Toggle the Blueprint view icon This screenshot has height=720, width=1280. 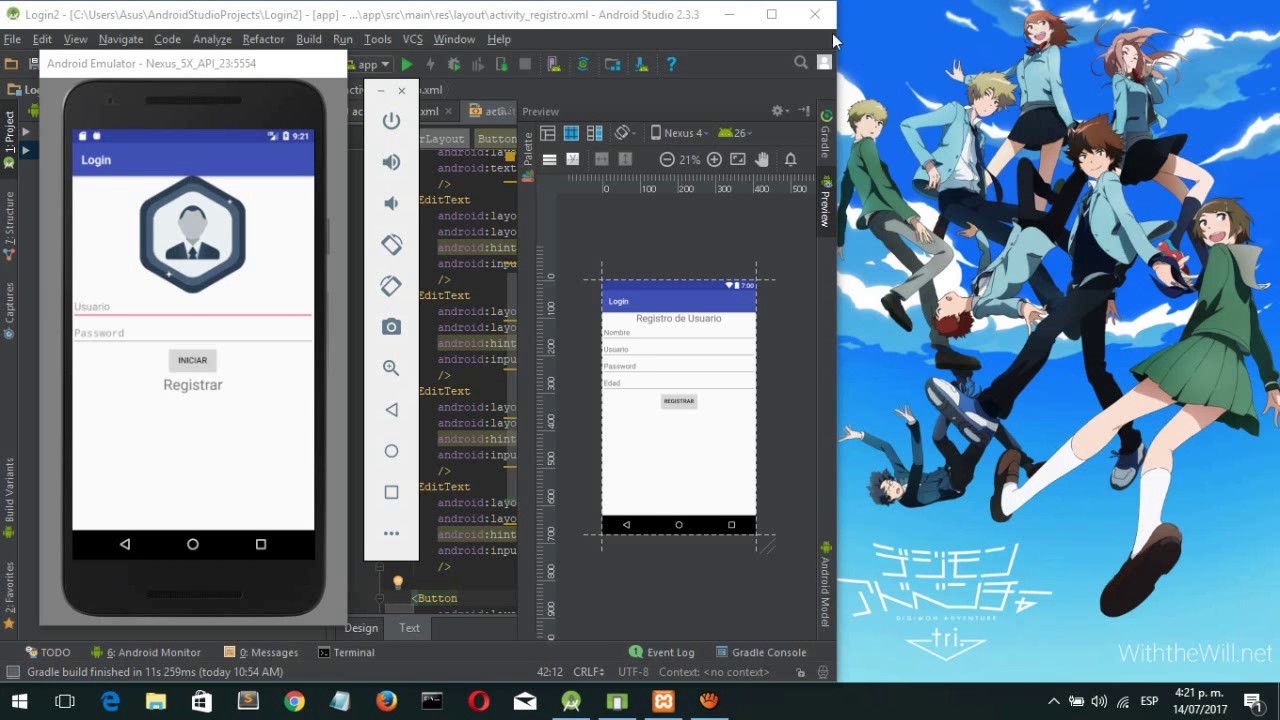[x=571, y=133]
